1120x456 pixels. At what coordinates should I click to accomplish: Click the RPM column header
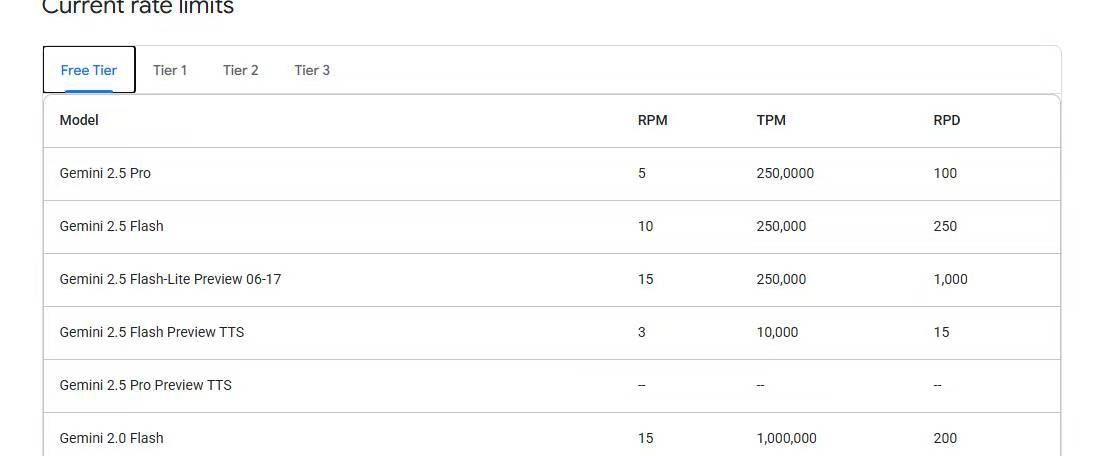(x=652, y=120)
